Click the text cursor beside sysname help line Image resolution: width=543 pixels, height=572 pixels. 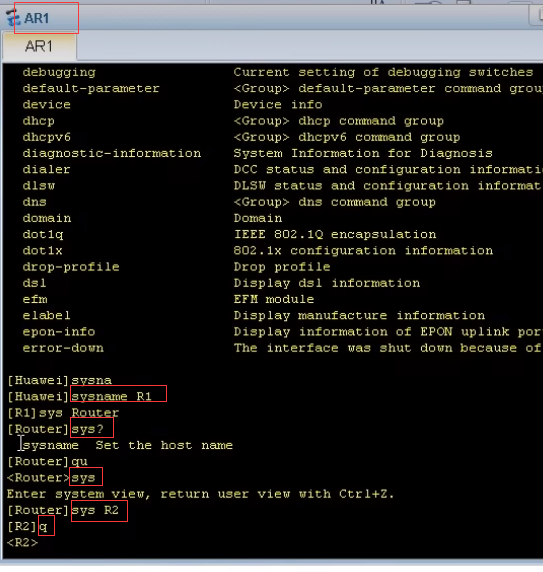pos(22,443)
